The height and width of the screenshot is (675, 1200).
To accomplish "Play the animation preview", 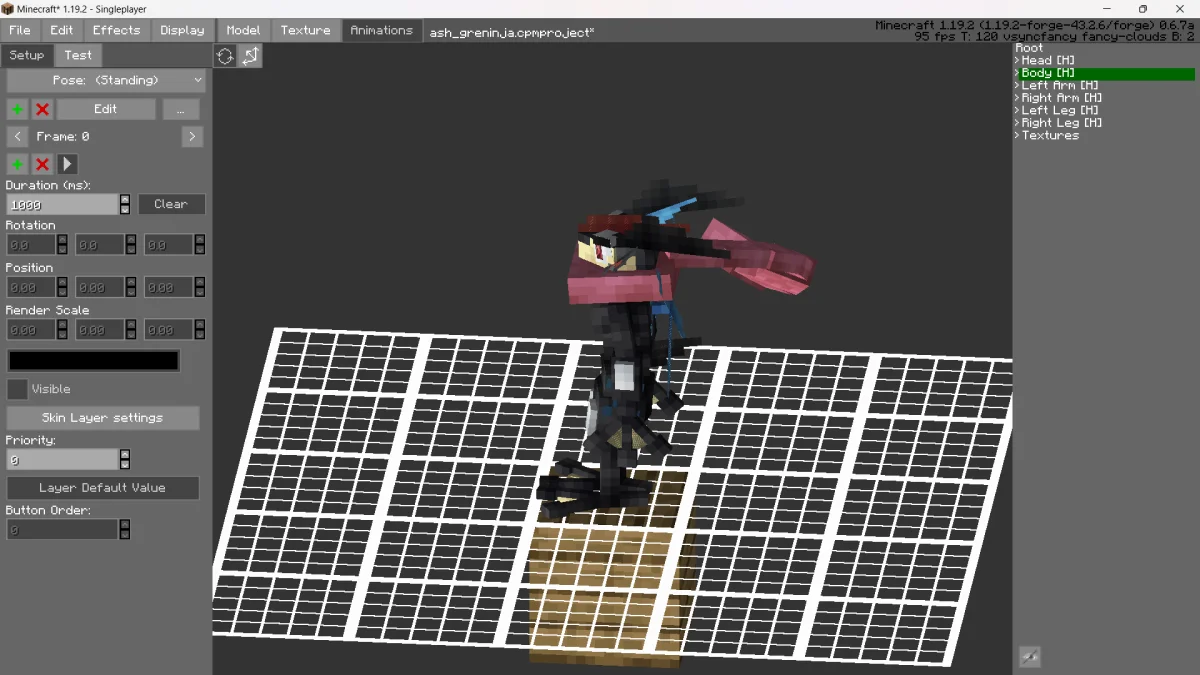I will [x=67, y=164].
